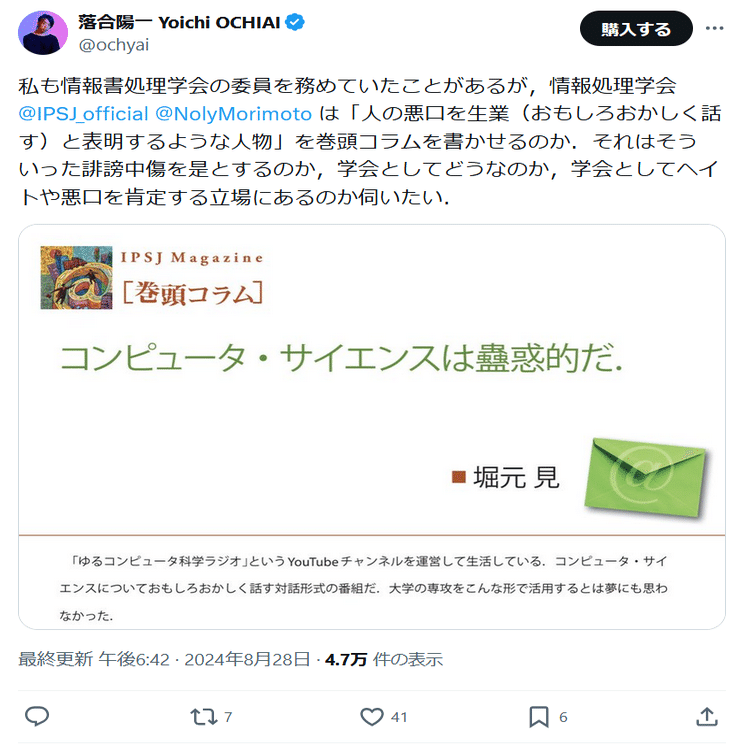Click the blue verified checkmark badge

click(295, 22)
